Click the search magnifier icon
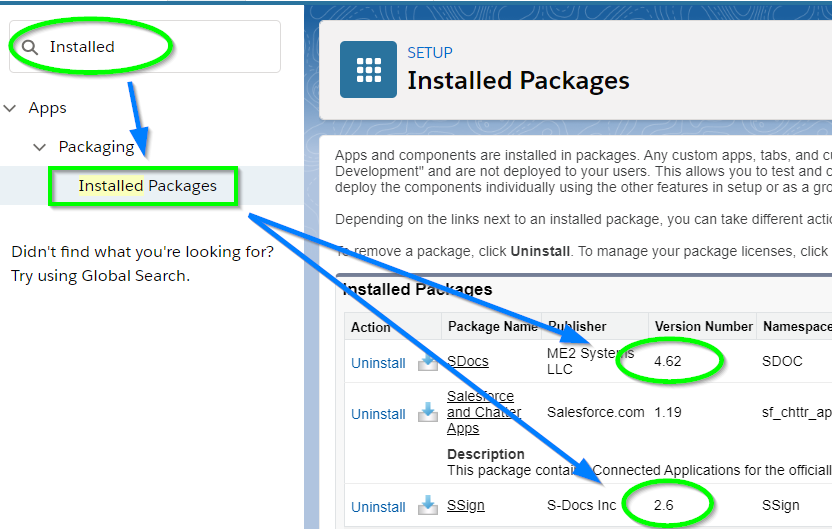Screen dimensions: 832x529 pos(30,47)
